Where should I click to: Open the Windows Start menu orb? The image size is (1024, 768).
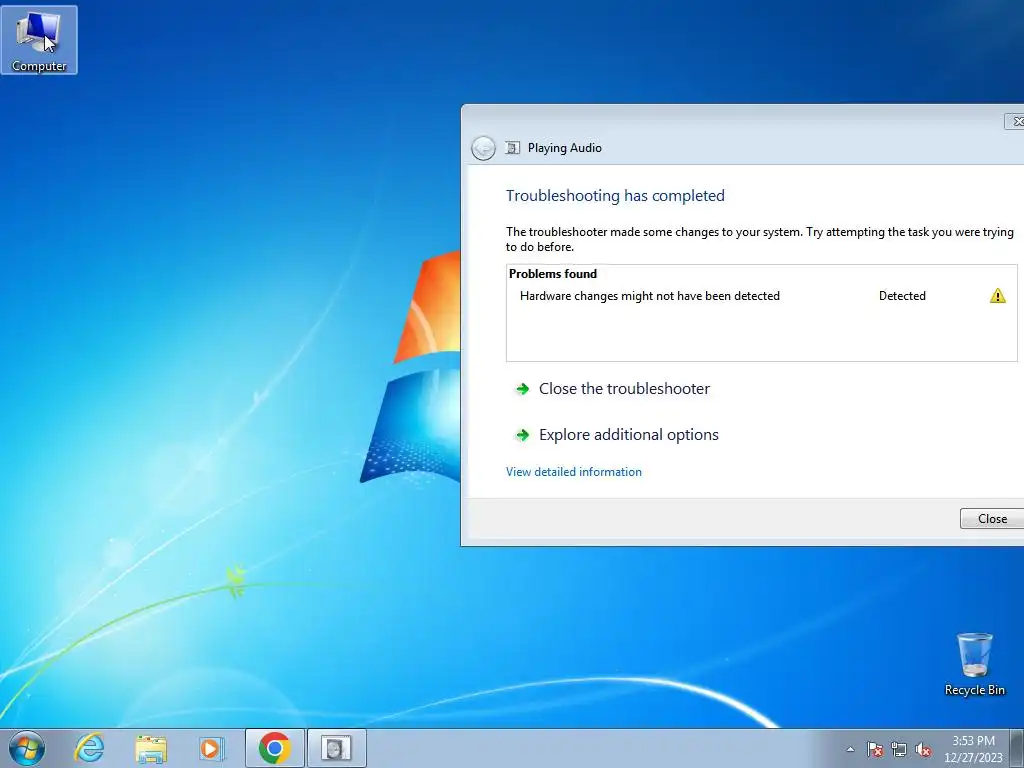pyautogui.click(x=27, y=748)
